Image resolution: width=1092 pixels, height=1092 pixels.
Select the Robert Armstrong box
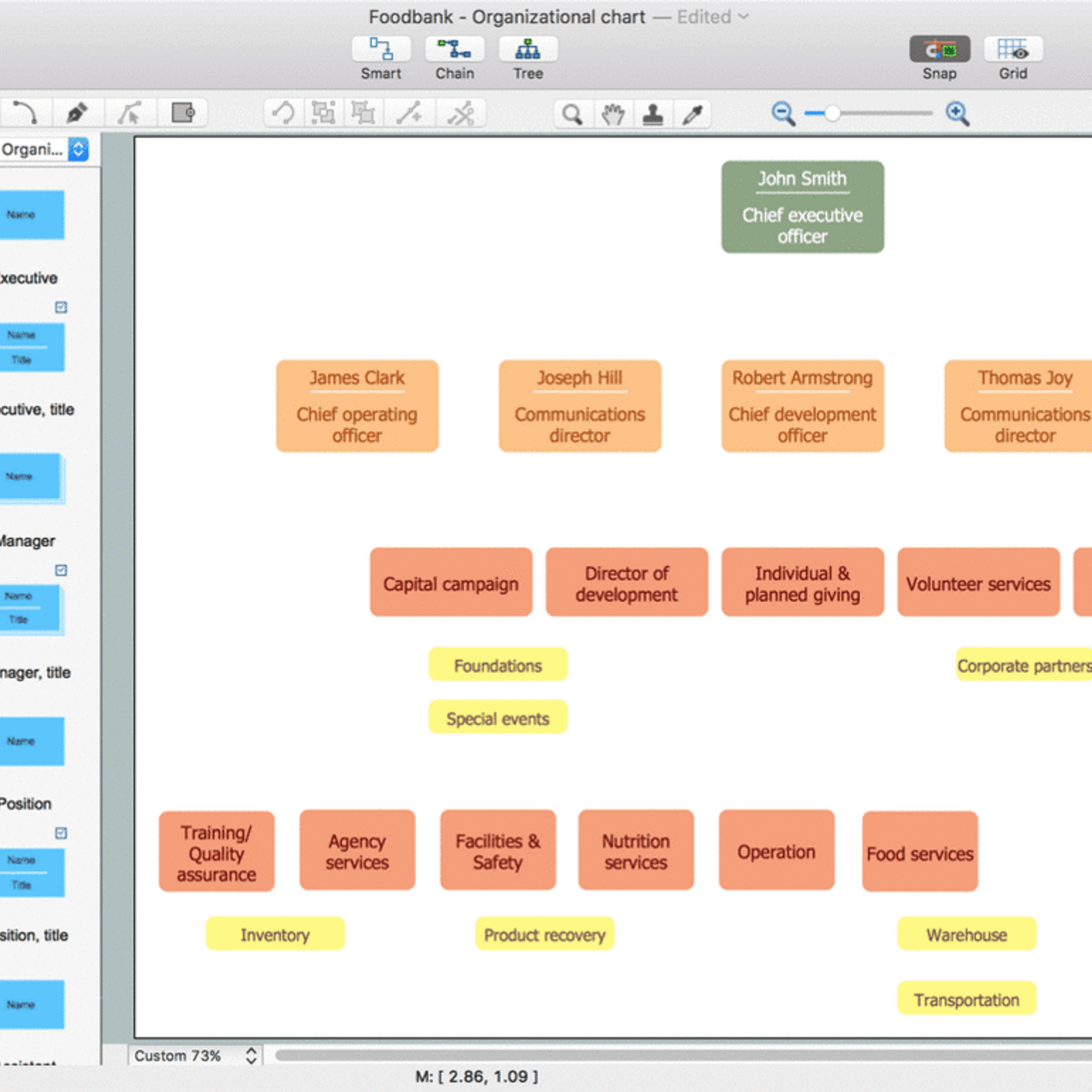(803, 406)
